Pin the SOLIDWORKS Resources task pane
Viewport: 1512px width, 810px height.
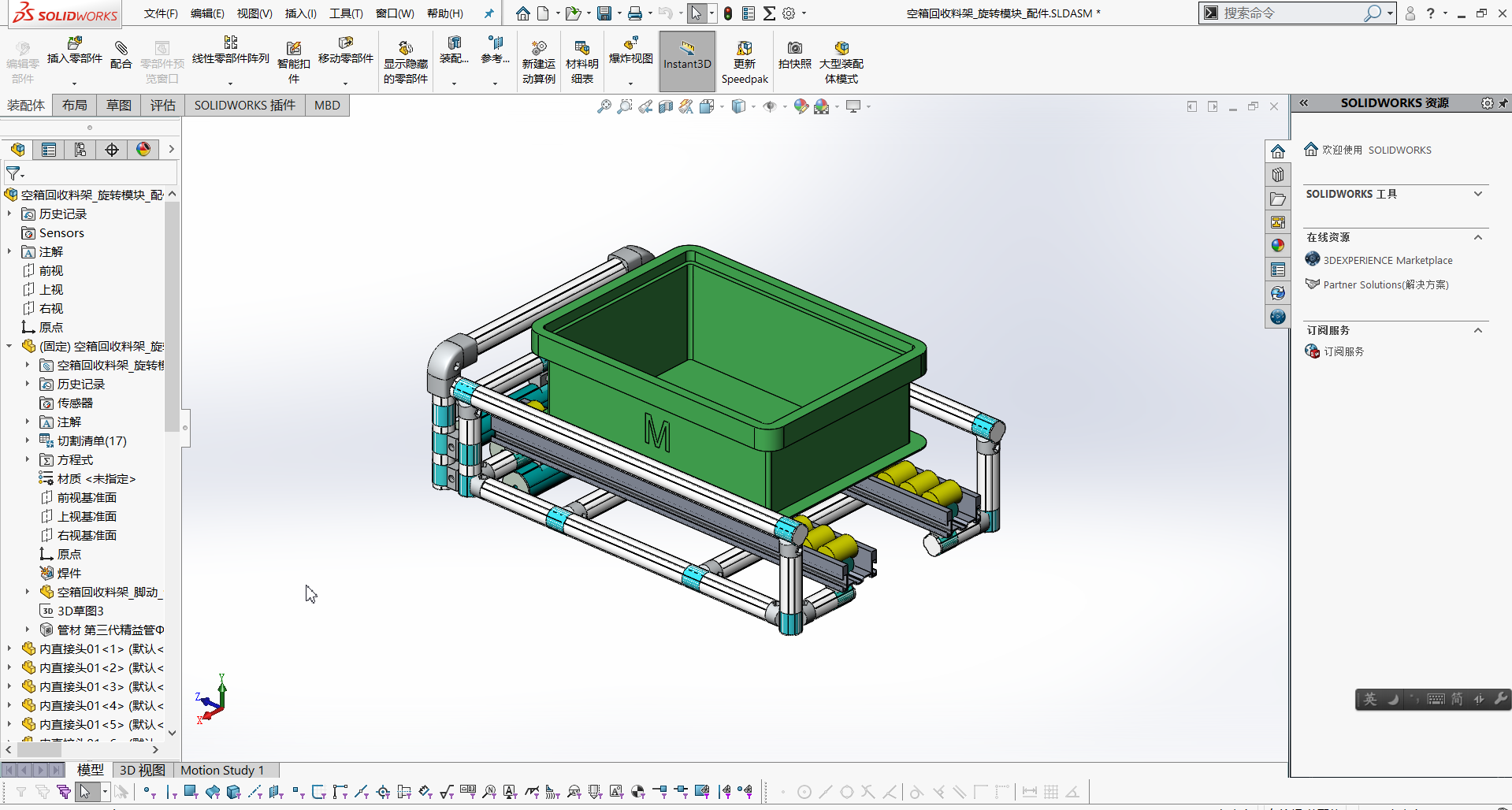tap(1503, 103)
